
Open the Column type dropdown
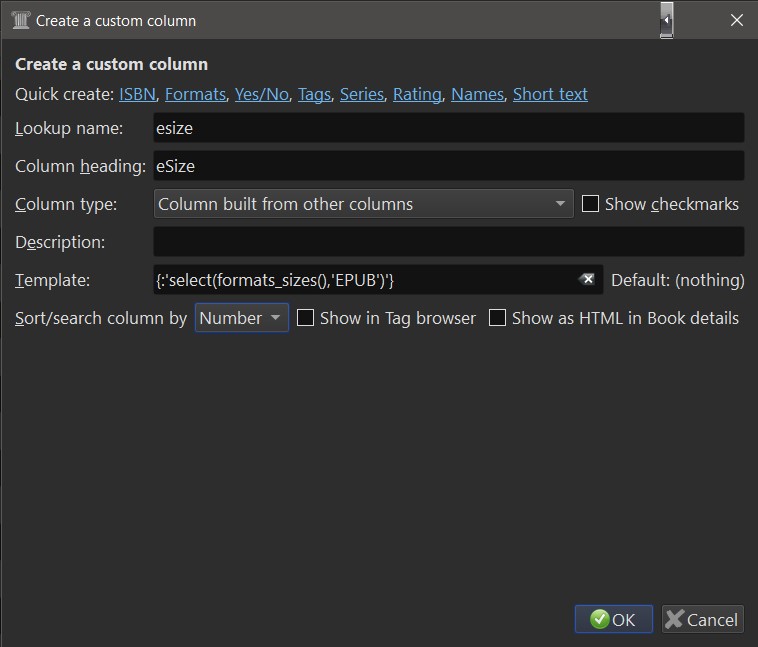(363, 204)
